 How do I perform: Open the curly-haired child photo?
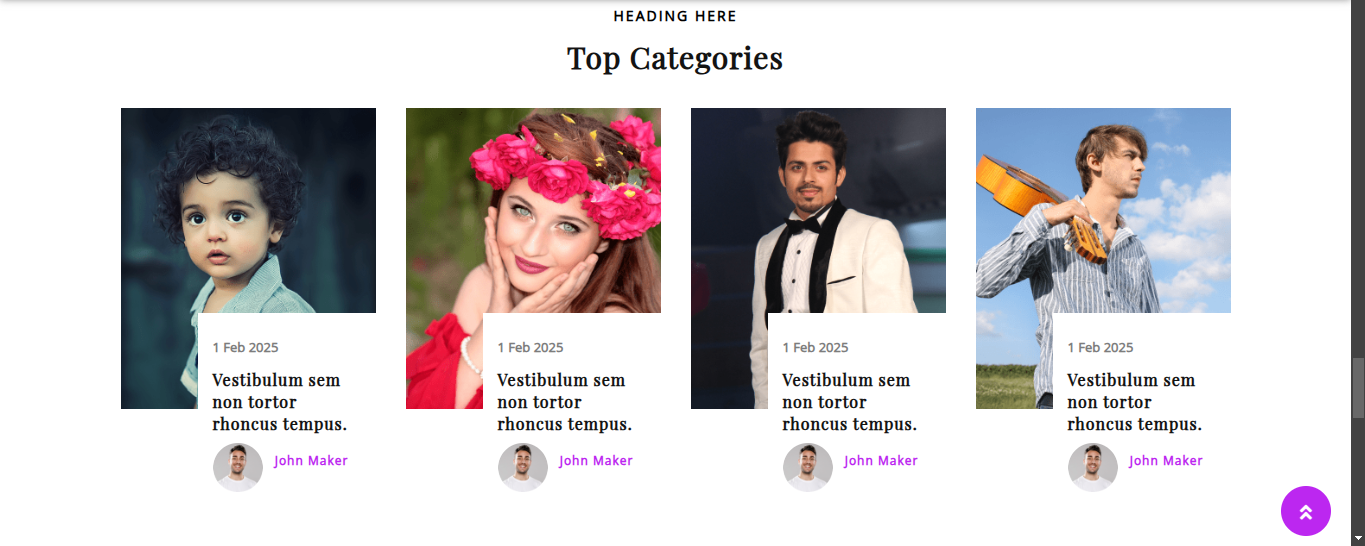click(x=248, y=211)
